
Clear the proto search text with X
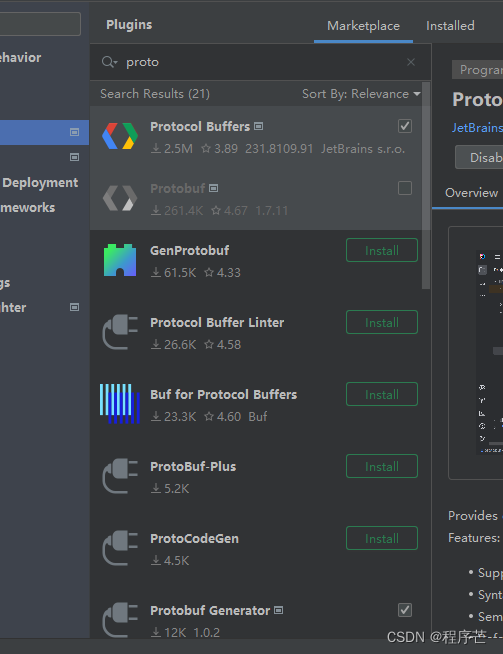pyautogui.click(x=411, y=62)
